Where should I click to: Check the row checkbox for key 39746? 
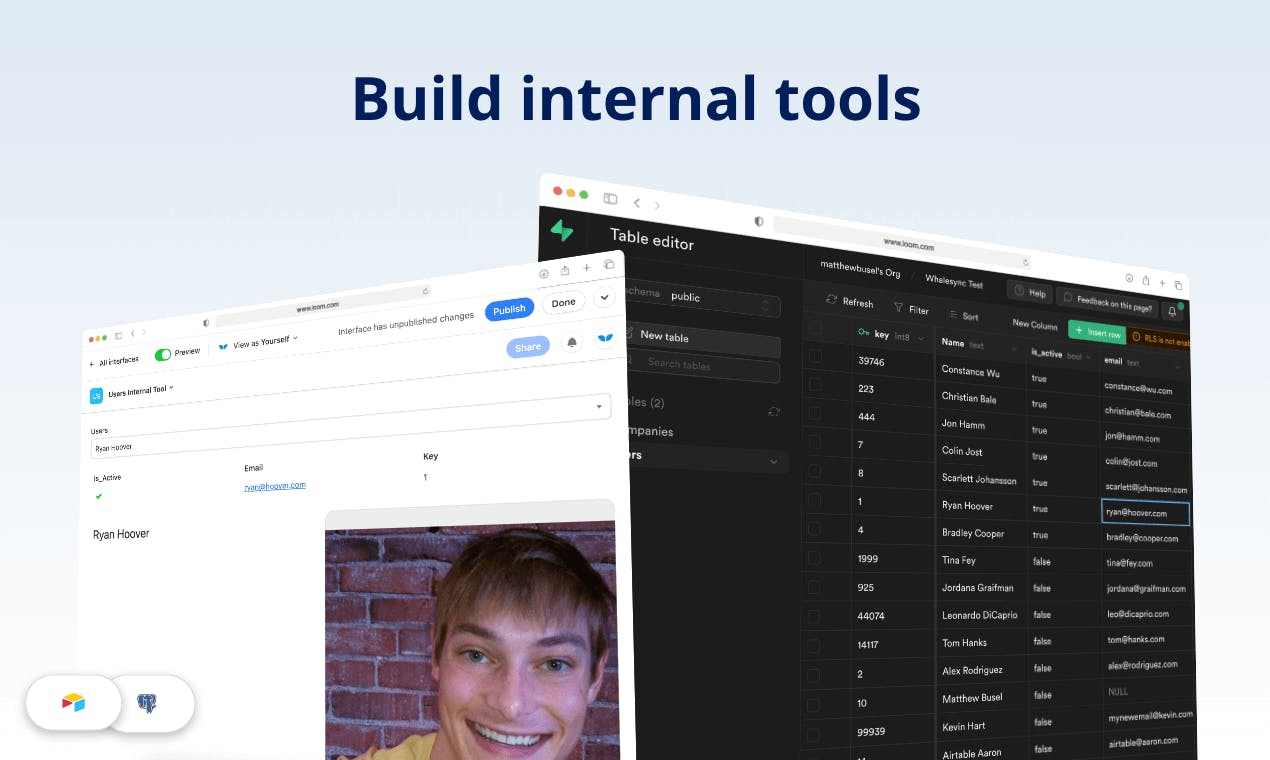[815, 355]
